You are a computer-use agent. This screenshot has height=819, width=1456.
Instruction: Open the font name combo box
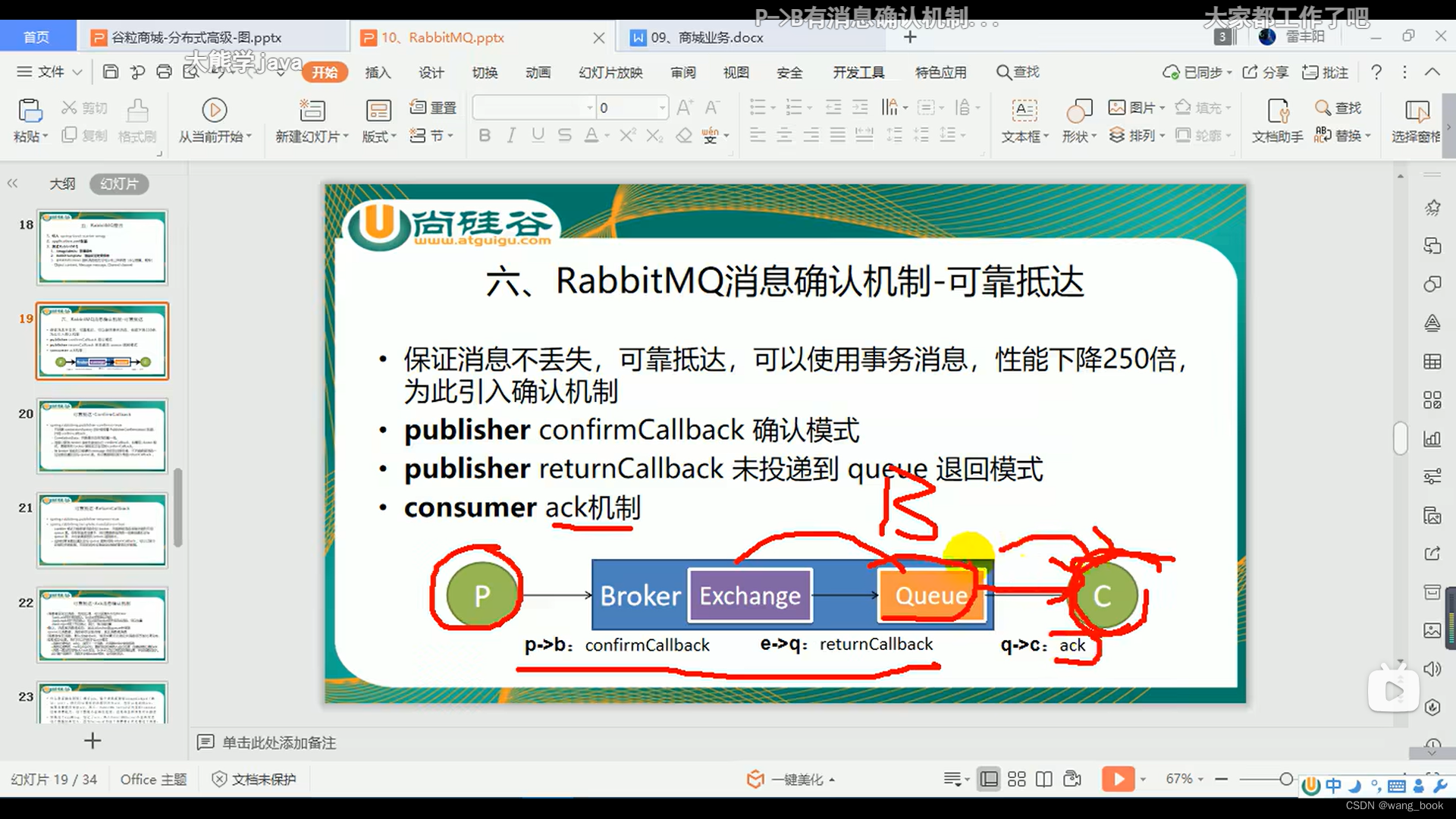[x=533, y=108]
